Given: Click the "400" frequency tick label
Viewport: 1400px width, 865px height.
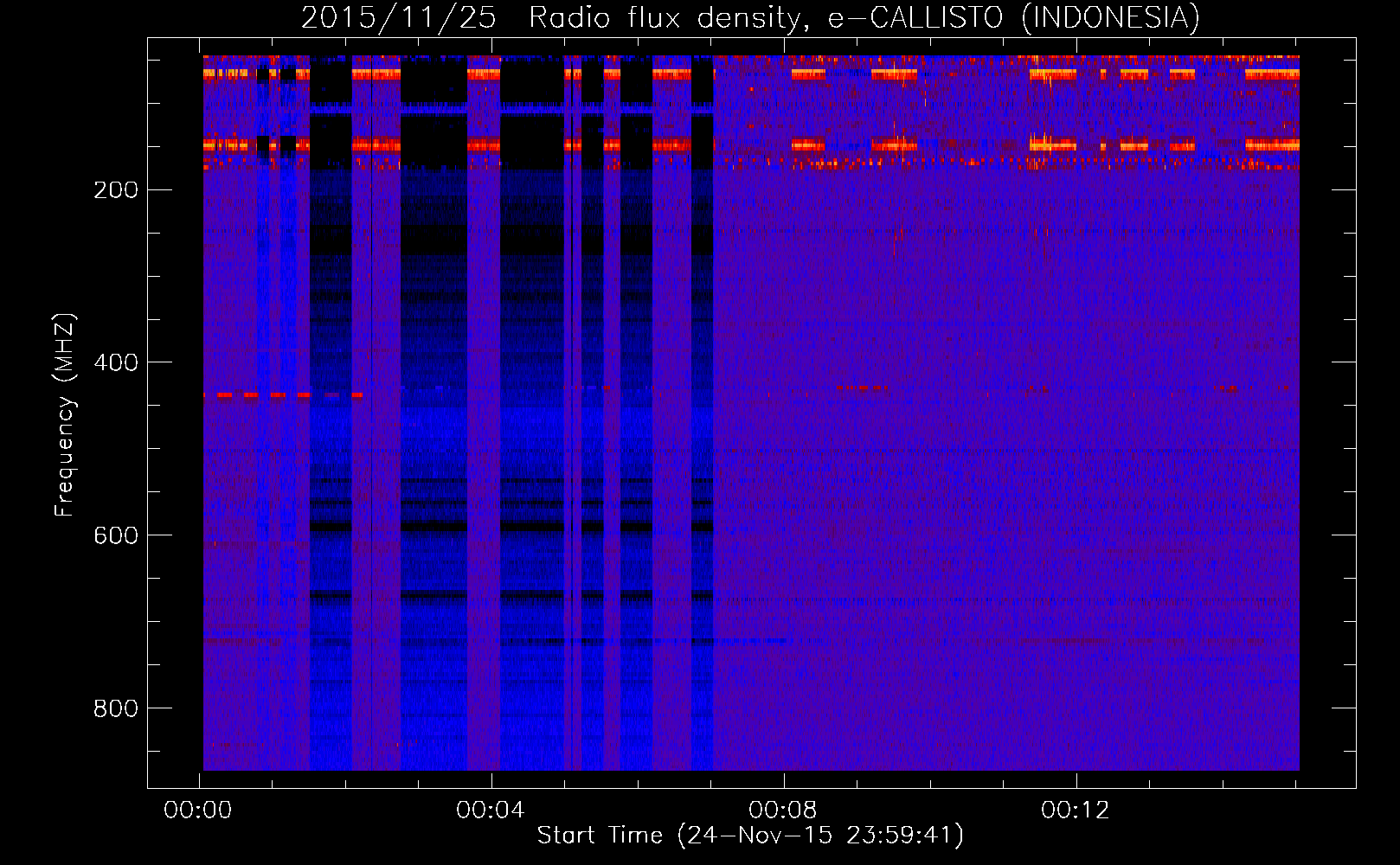Looking at the screenshot, I should click(116, 362).
